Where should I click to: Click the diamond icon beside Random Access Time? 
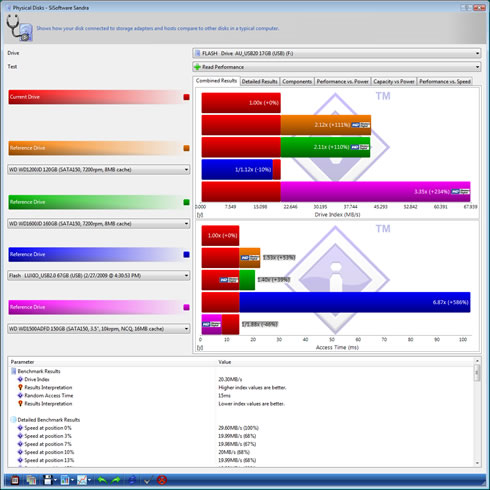[20, 395]
